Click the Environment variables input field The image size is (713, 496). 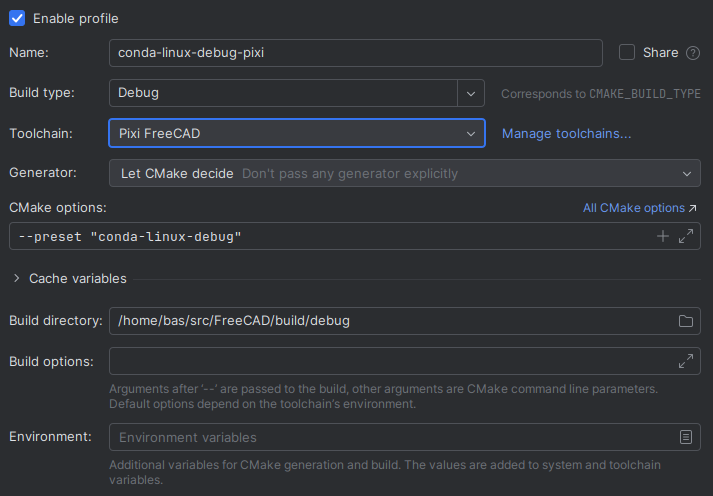pyautogui.click(x=390, y=437)
